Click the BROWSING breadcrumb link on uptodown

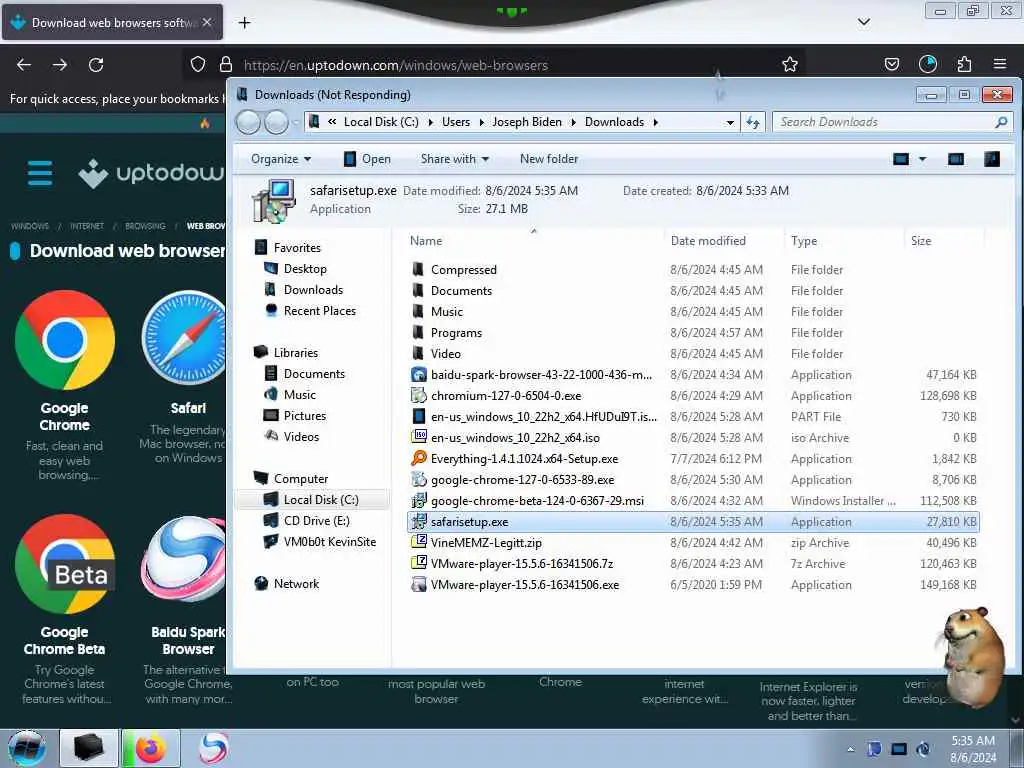(145, 226)
